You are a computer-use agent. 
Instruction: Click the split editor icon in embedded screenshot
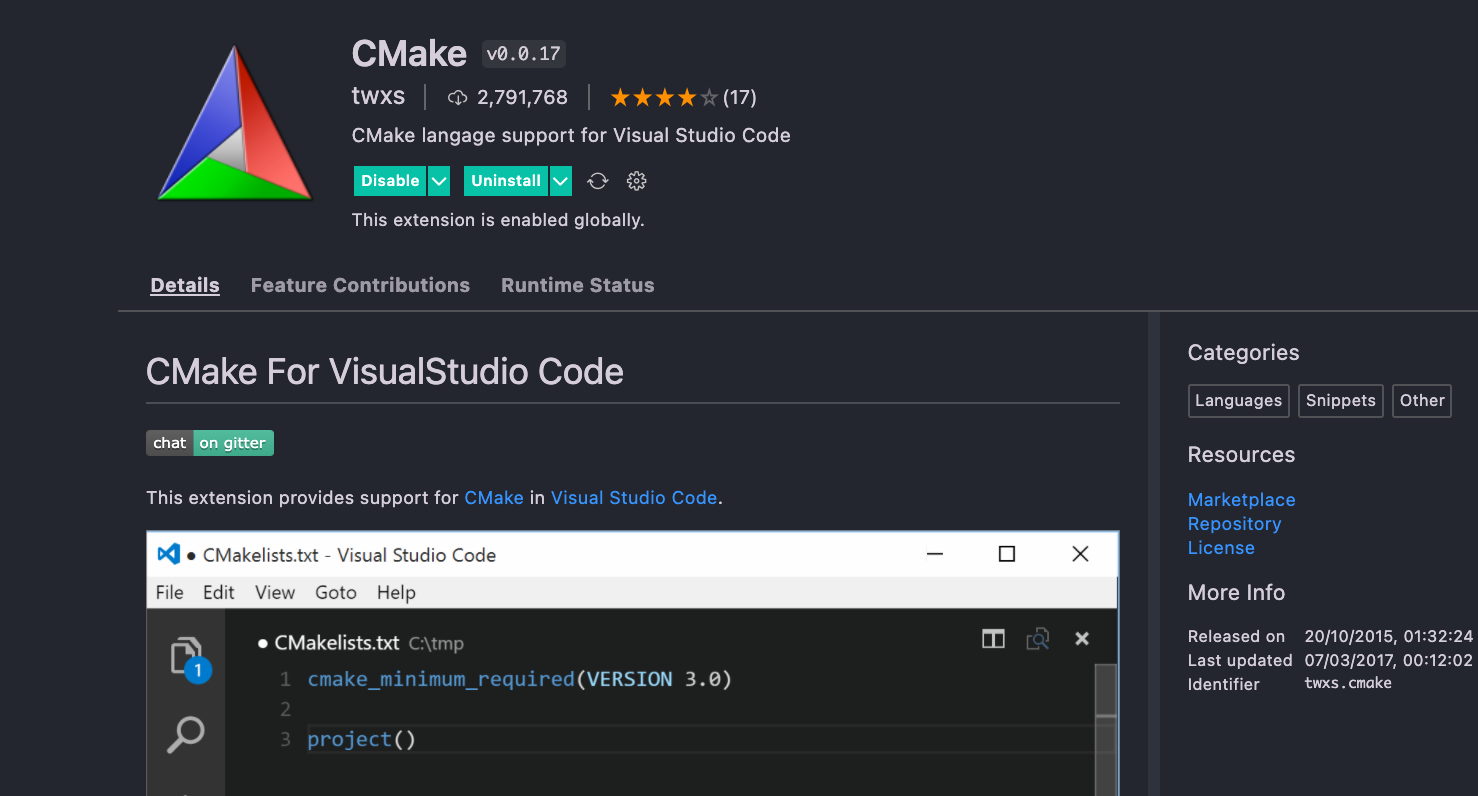pyautogui.click(x=993, y=639)
